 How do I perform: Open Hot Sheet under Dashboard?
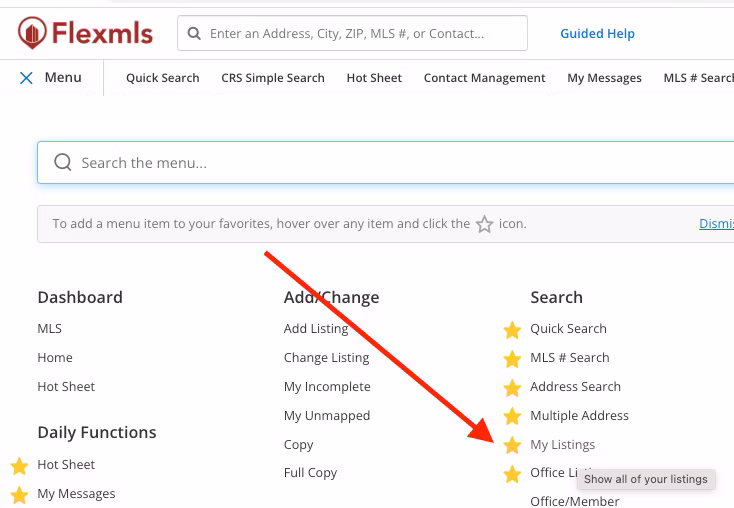66,387
